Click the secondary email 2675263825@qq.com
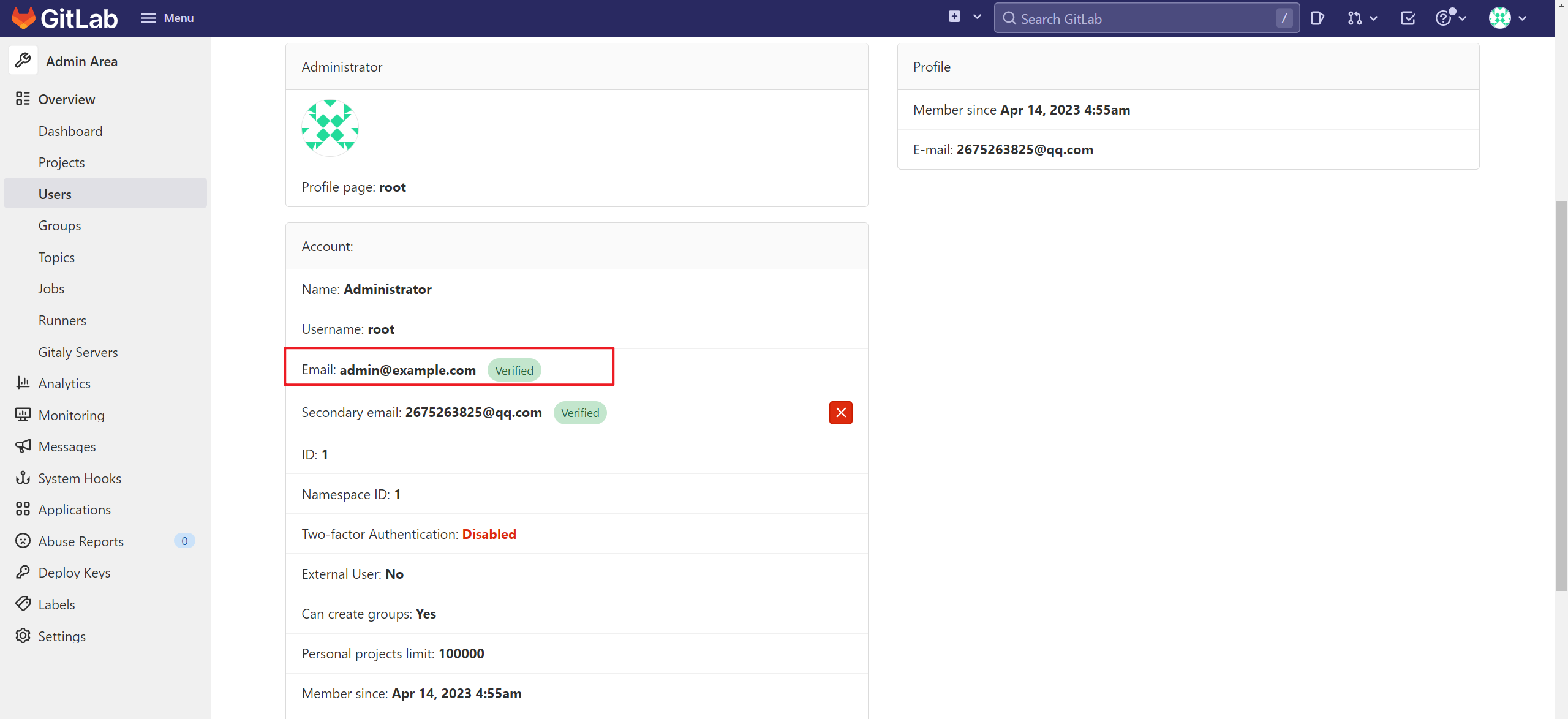The image size is (1568, 719). pos(473,412)
